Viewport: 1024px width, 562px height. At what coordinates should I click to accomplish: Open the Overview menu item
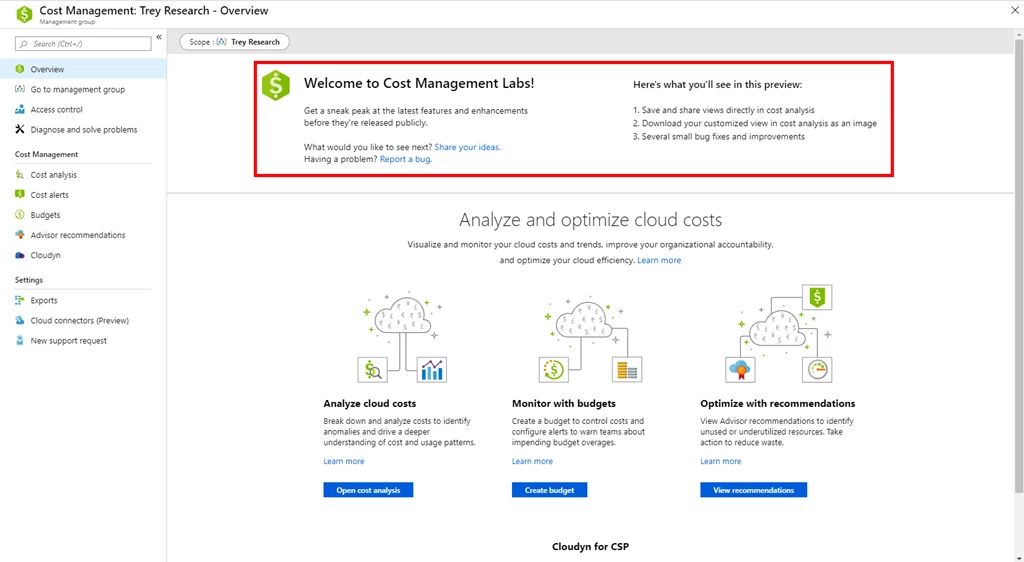pyautogui.click(x=83, y=69)
